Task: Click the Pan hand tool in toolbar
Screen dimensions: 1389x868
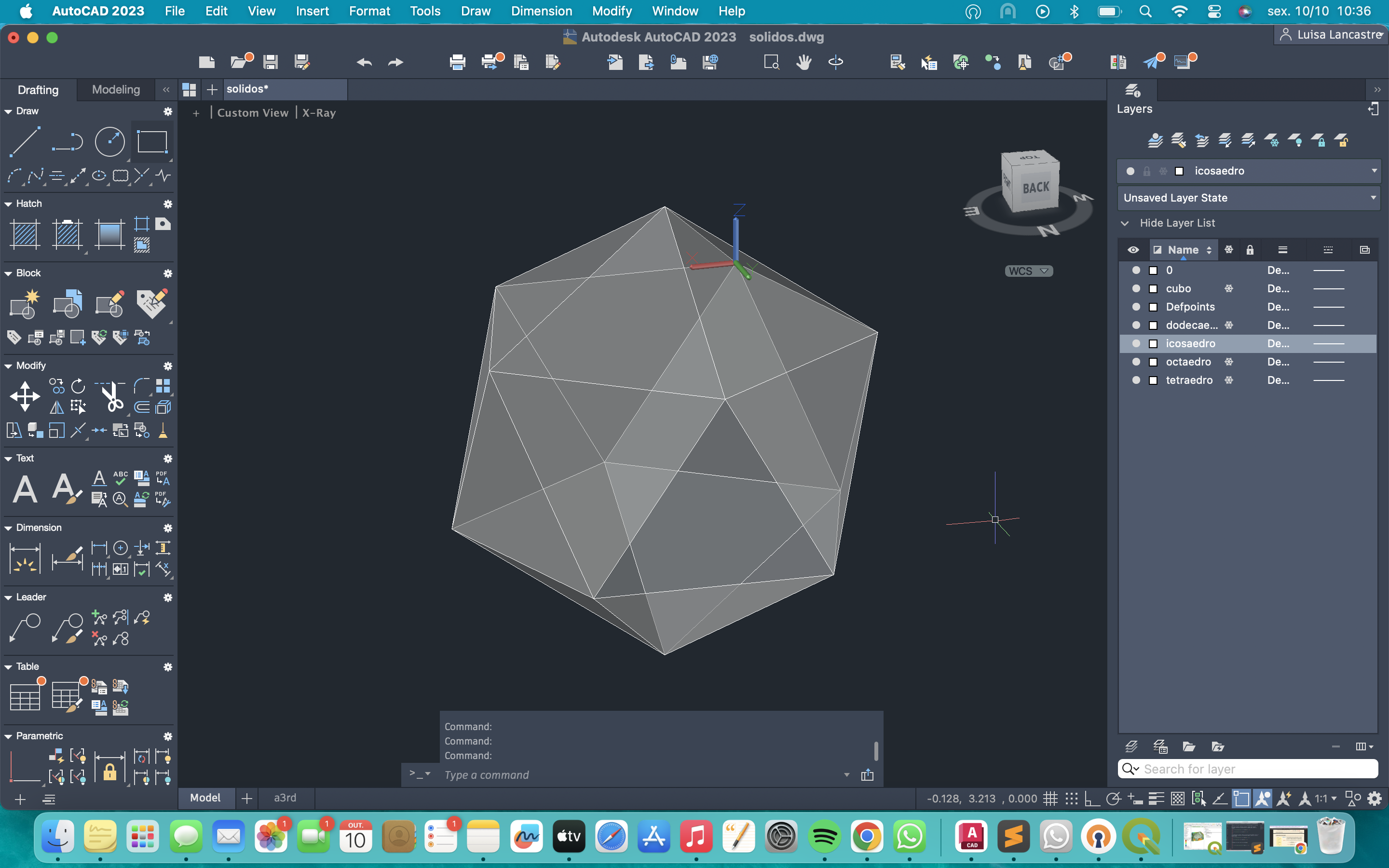Action: (x=803, y=62)
